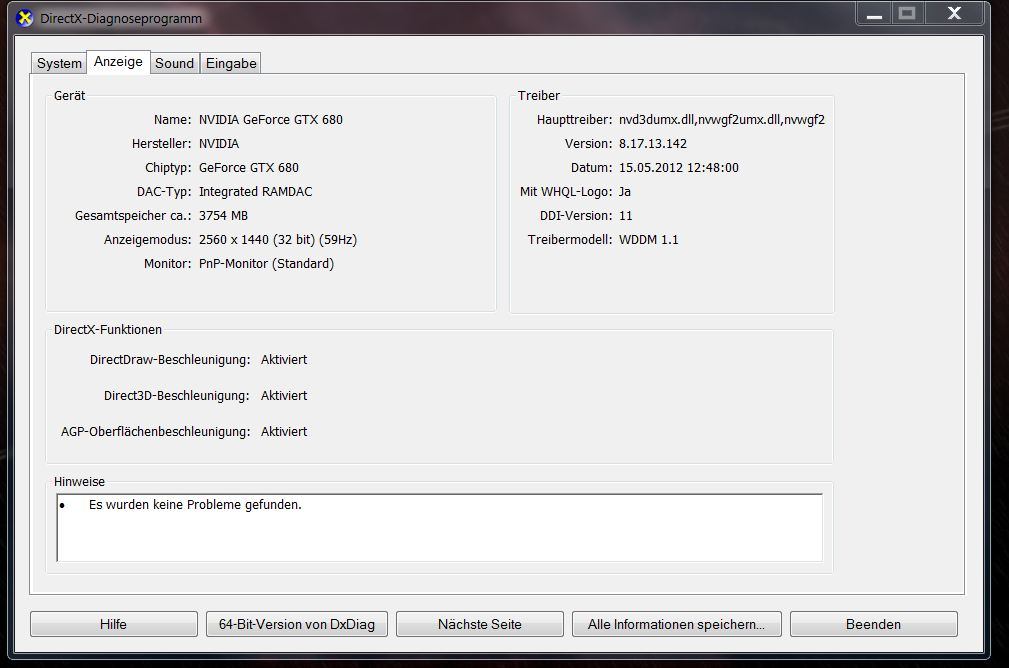Click the 'Mit WHQL-Logo' value 'Ja'
This screenshot has height=668, width=1009.
tap(624, 192)
